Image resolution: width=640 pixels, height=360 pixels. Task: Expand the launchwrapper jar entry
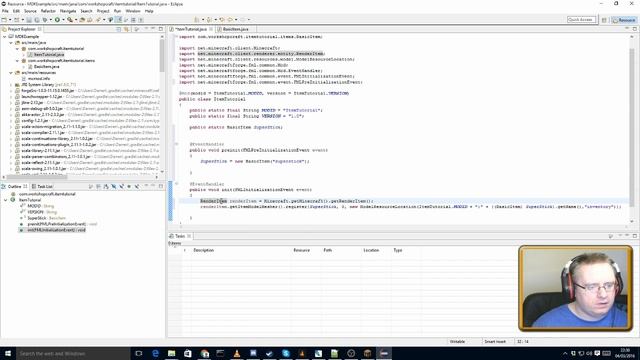click(x=11, y=97)
